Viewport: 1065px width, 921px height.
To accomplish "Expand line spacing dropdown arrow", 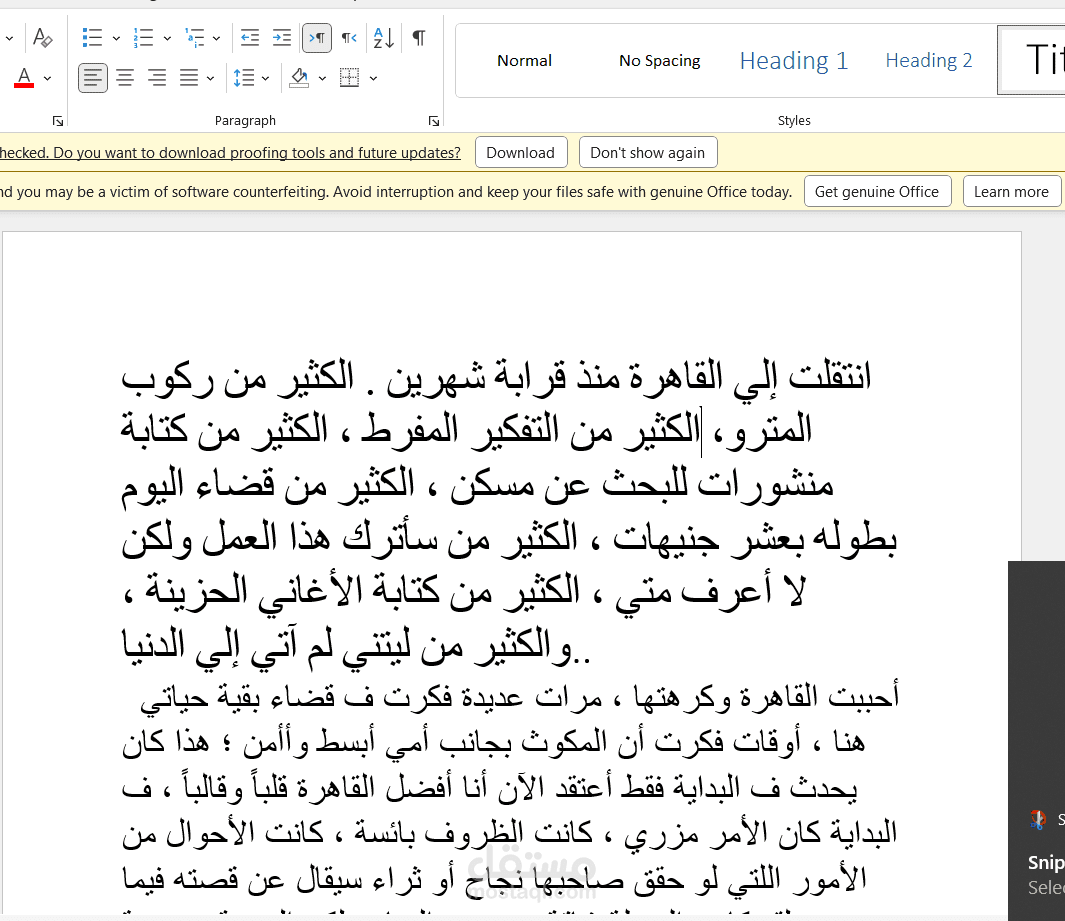I will tap(266, 78).
